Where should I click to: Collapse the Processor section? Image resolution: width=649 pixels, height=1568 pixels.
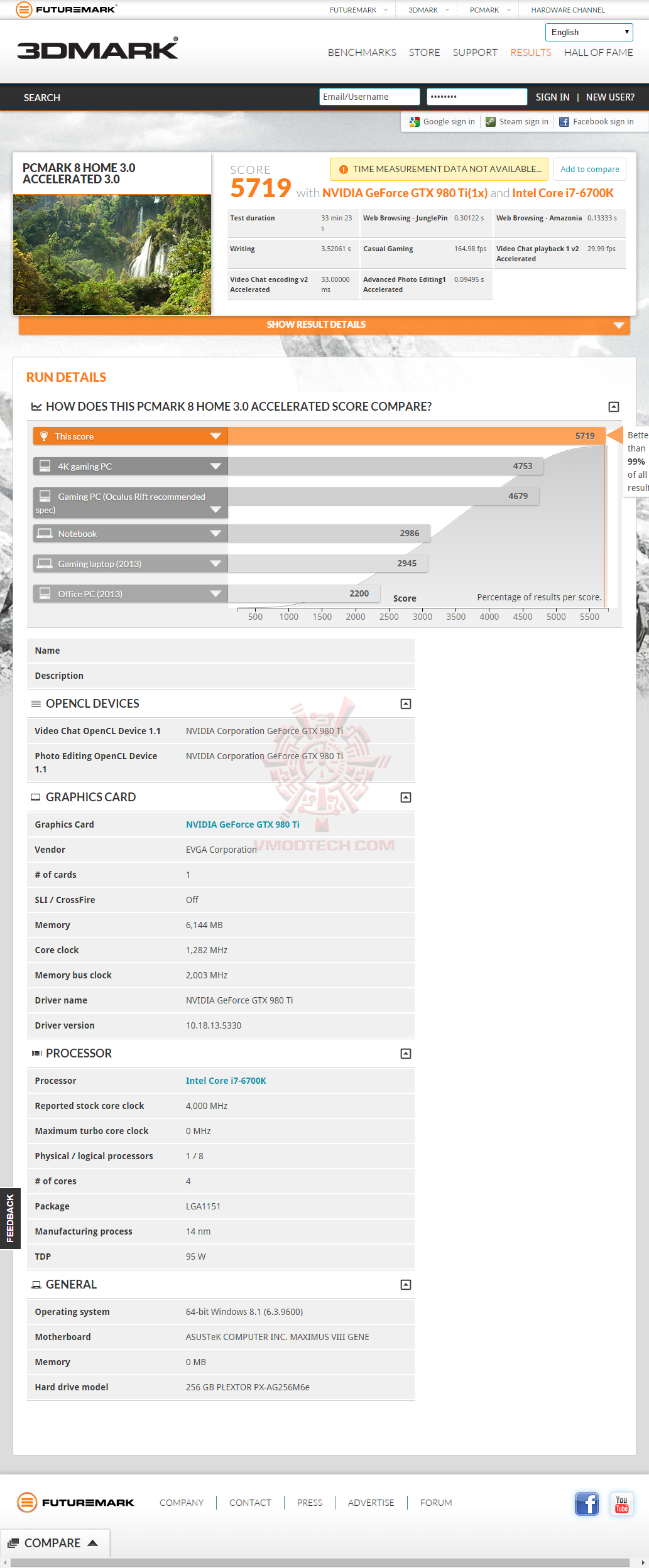pyautogui.click(x=406, y=1054)
